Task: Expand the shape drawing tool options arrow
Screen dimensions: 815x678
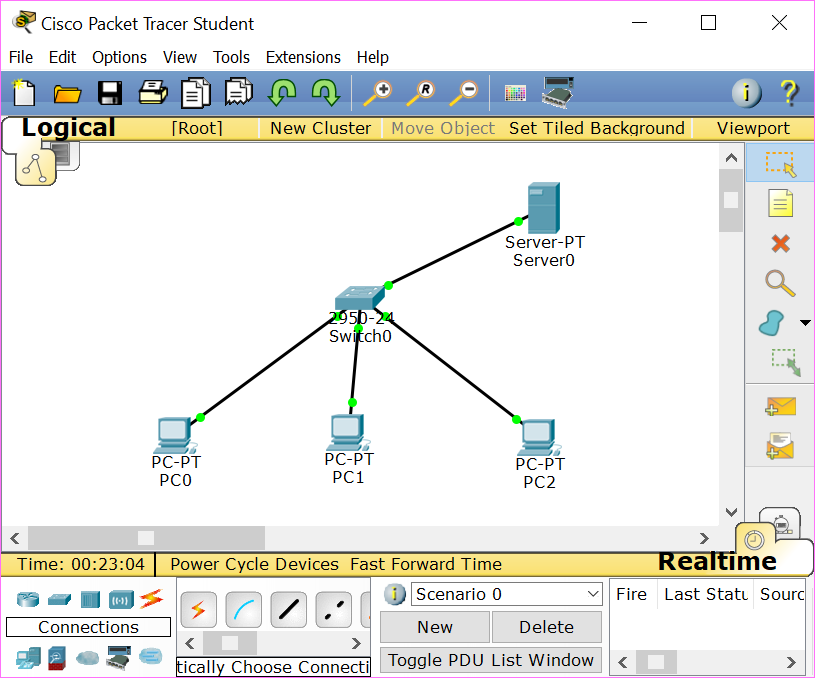Action: [x=804, y=322]
